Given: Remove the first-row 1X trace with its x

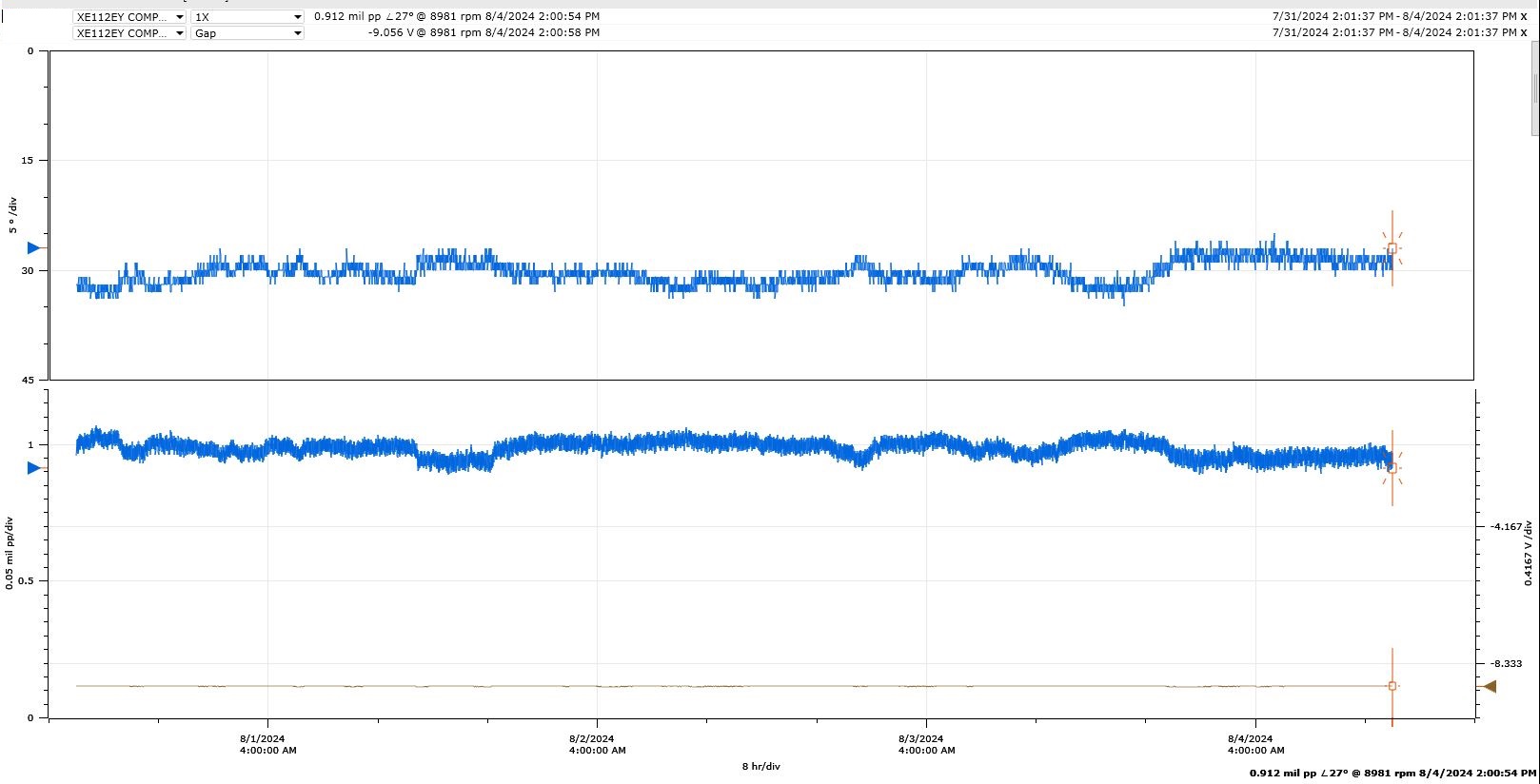Looking at the screenshot, I should (x=1524, y=17).
